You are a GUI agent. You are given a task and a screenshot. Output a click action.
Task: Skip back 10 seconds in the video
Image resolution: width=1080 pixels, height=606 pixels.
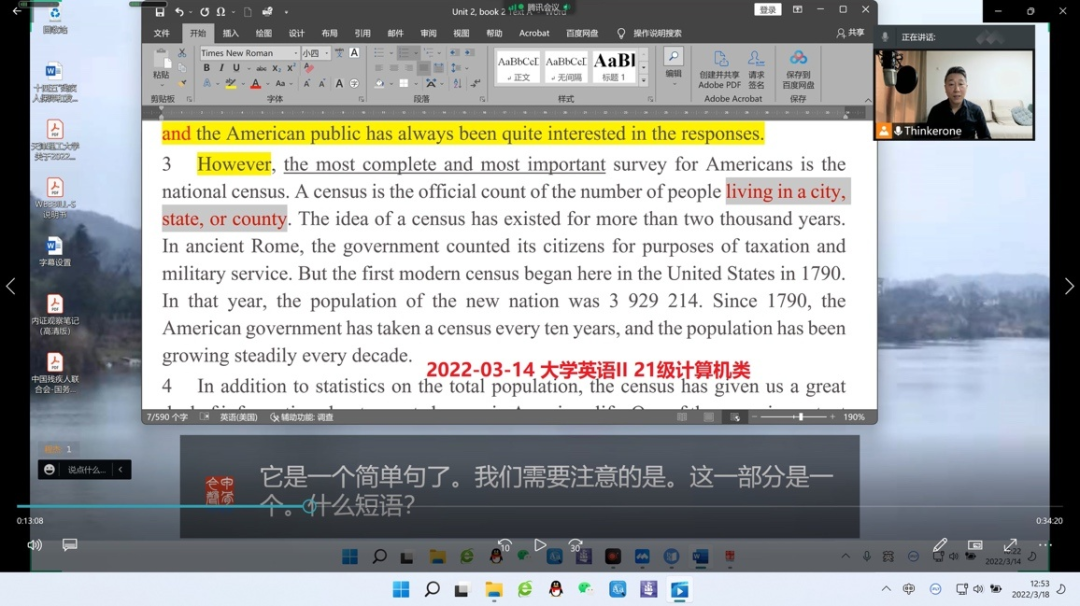click(505, 545)
